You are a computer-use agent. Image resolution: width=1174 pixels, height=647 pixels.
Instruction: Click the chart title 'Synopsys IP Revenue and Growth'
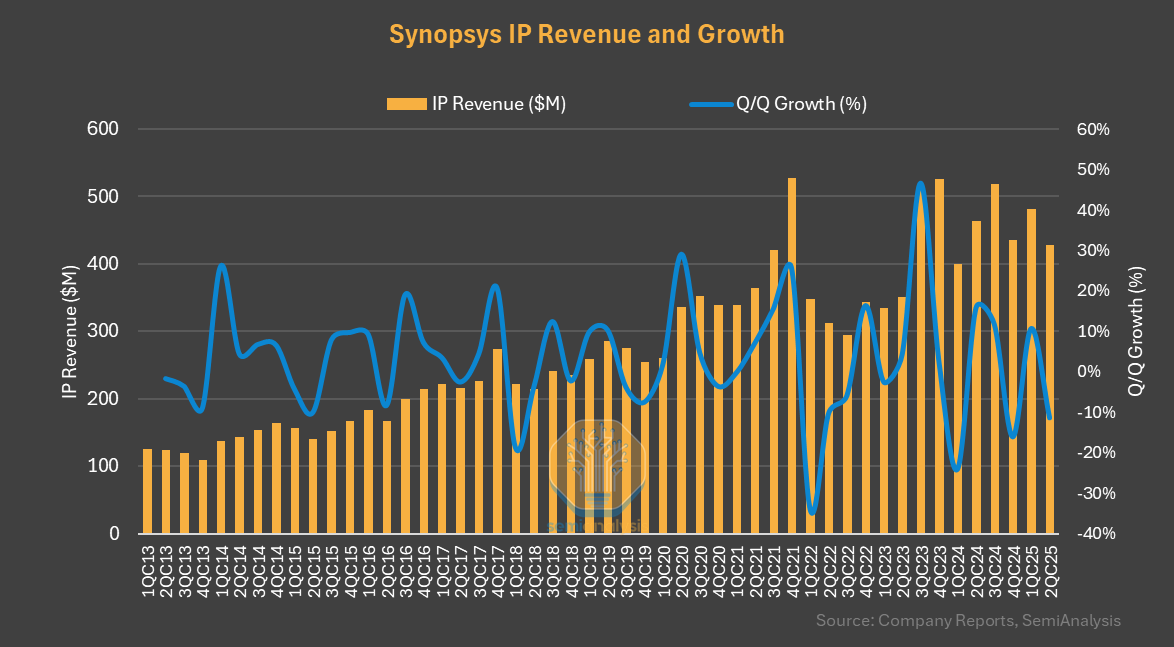click(x=586, y=34)
